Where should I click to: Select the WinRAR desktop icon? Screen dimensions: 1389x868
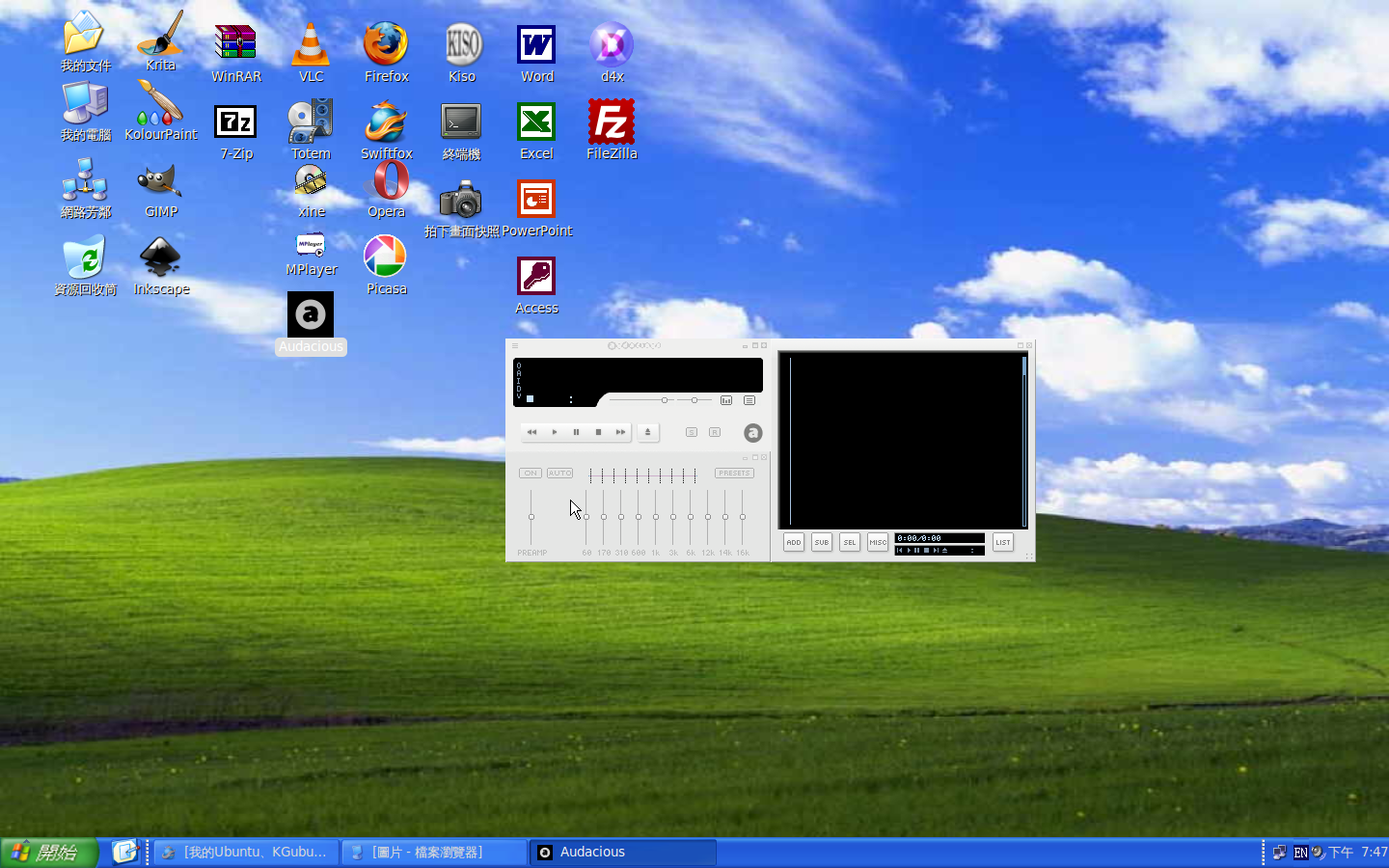[235, 53]
